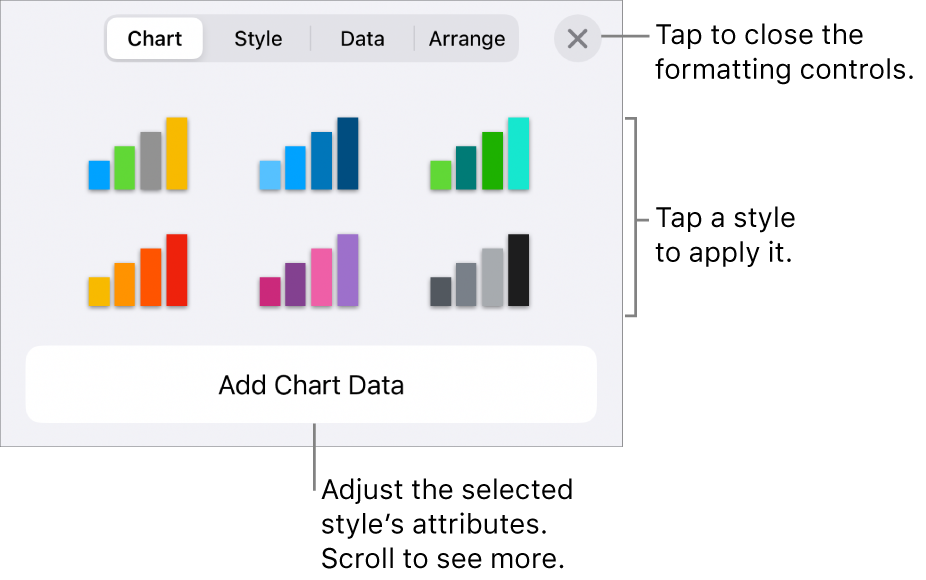Apply the all-blue chart style
The height and width of the screenshot is (580, 926).
coord(308,155)
